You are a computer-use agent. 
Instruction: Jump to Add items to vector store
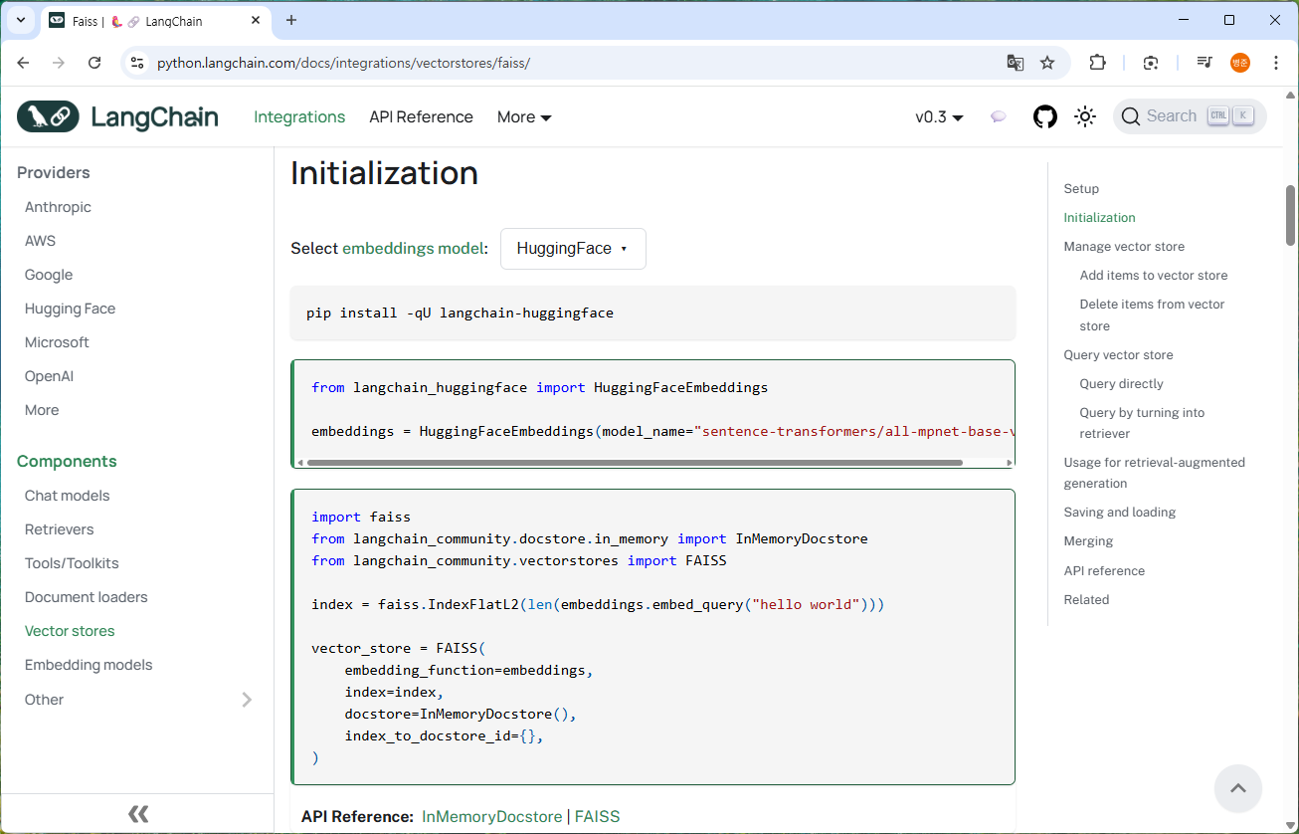(x=1153, y=275)
